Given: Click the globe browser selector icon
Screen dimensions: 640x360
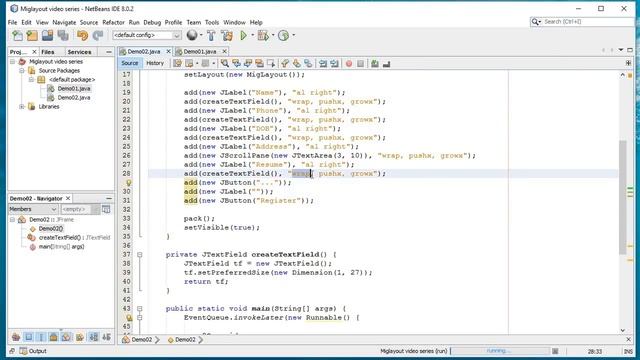Looking at the screenshot, I should point(192,36).
